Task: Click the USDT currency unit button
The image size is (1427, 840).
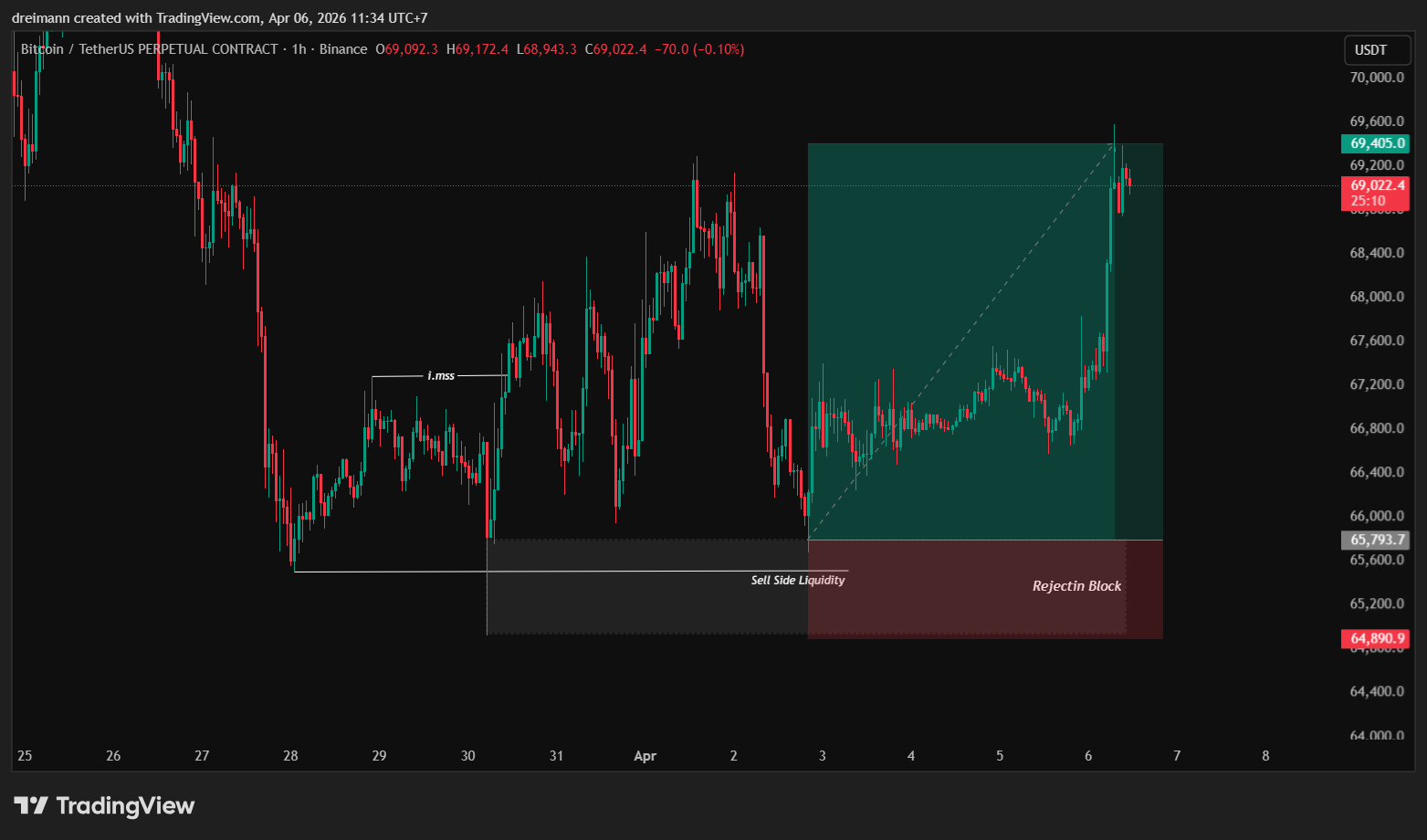Action: coord(1375,50)
